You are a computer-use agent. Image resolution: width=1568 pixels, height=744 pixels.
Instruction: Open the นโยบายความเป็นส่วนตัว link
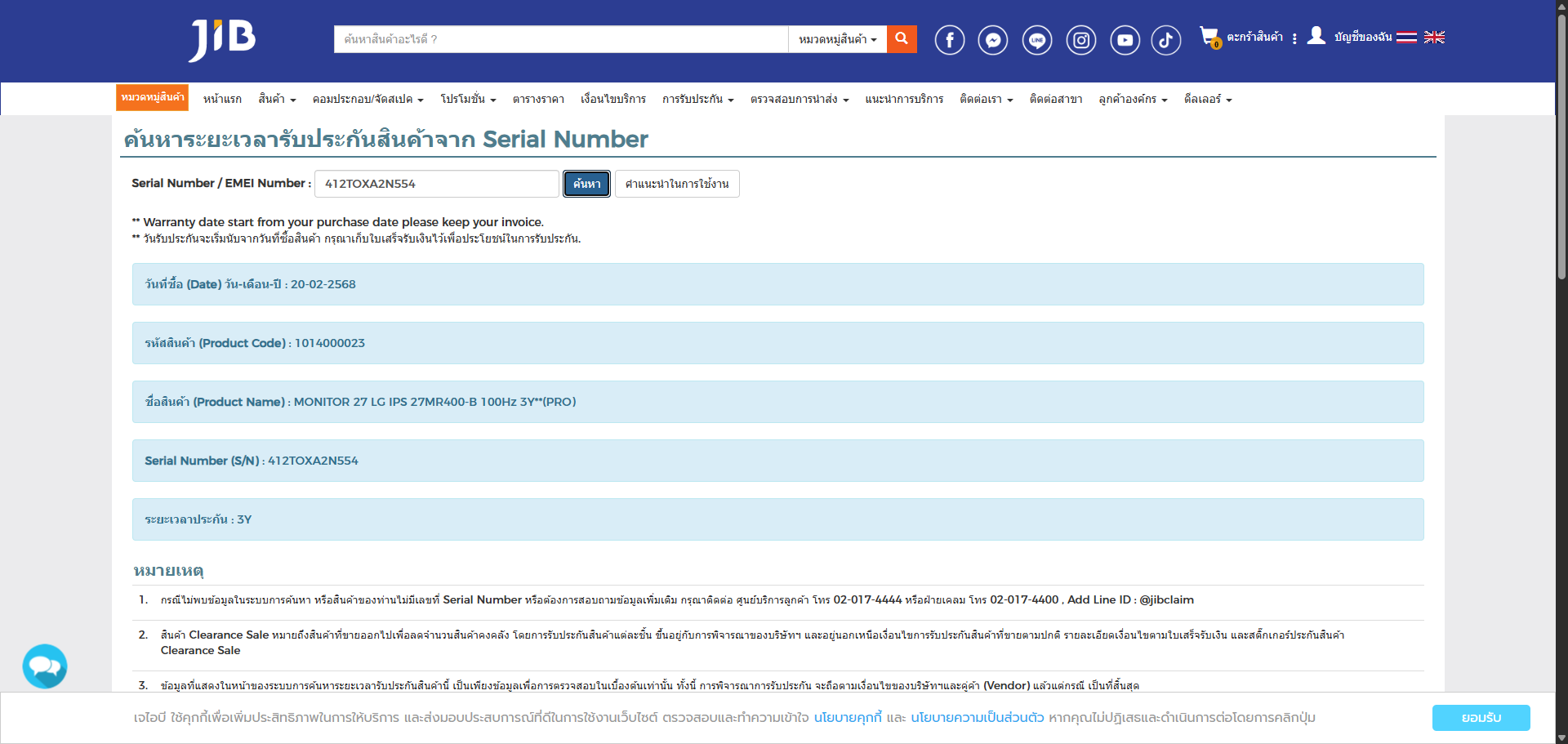coord(978,718)
